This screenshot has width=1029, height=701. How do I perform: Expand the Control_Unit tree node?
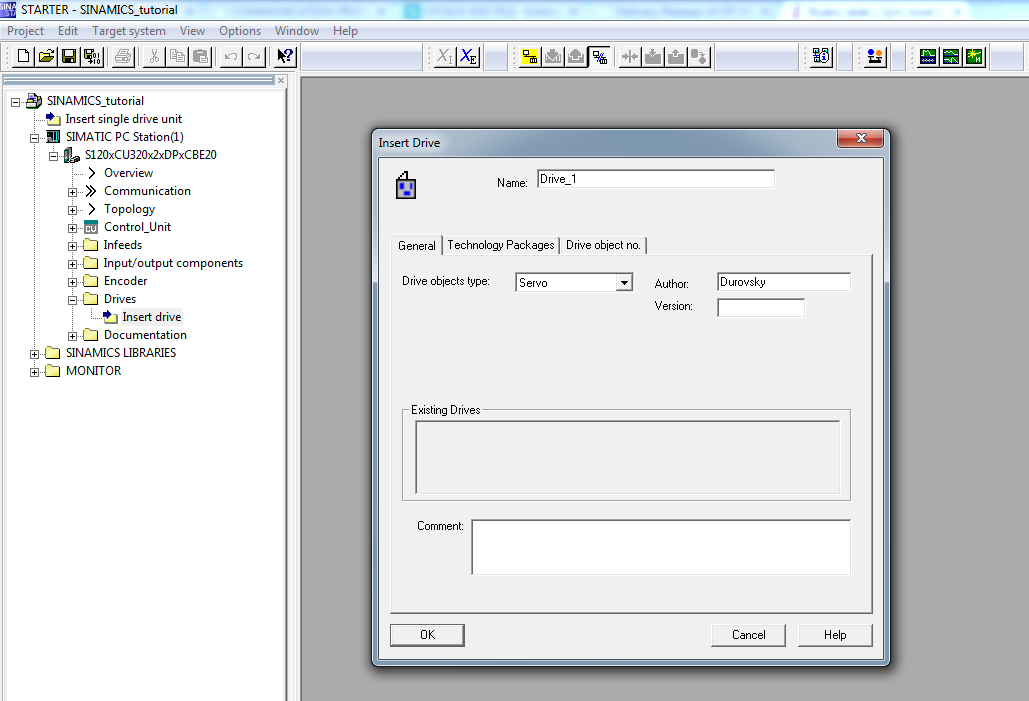(72, 228)
